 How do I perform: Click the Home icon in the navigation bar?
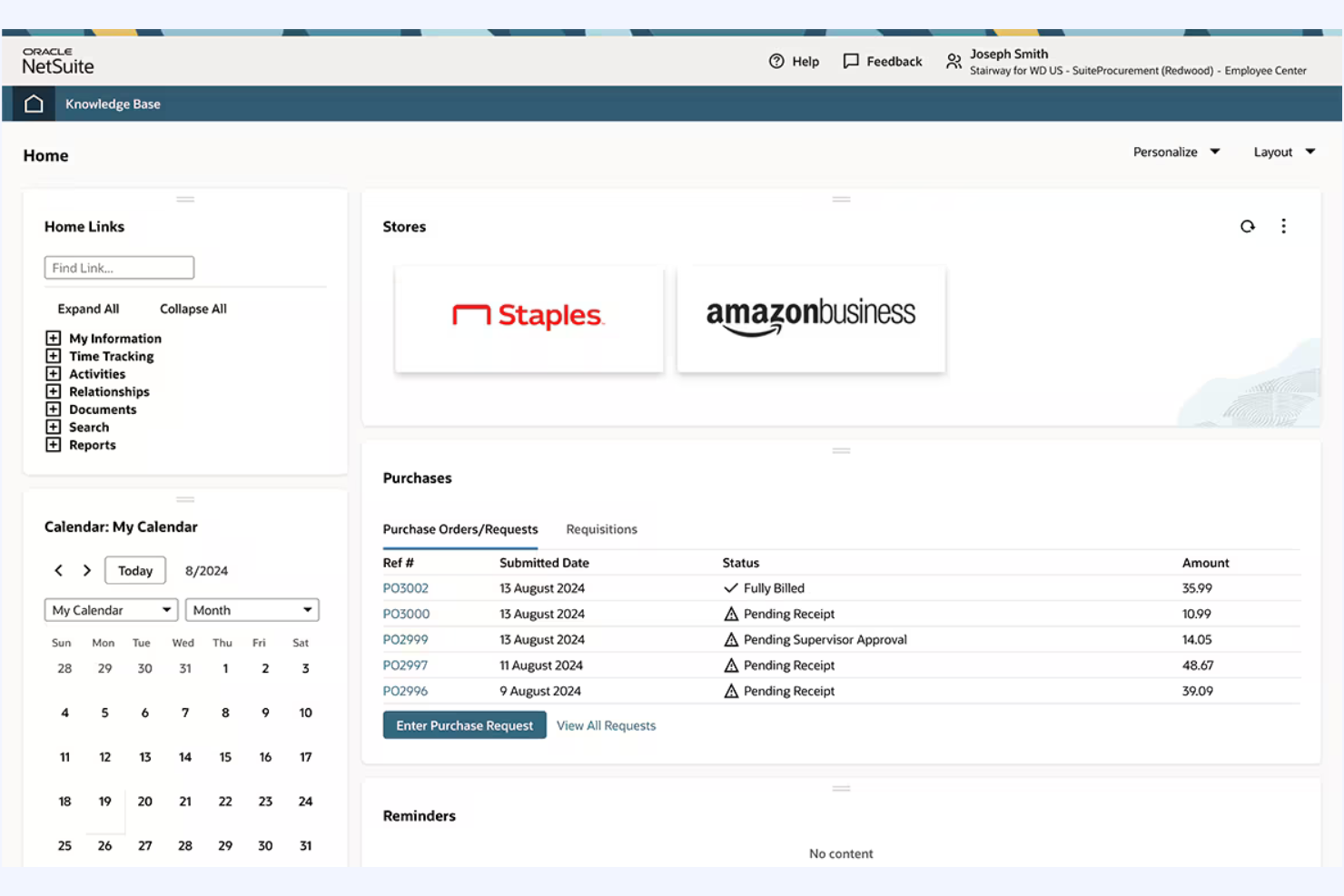[33, 103]
